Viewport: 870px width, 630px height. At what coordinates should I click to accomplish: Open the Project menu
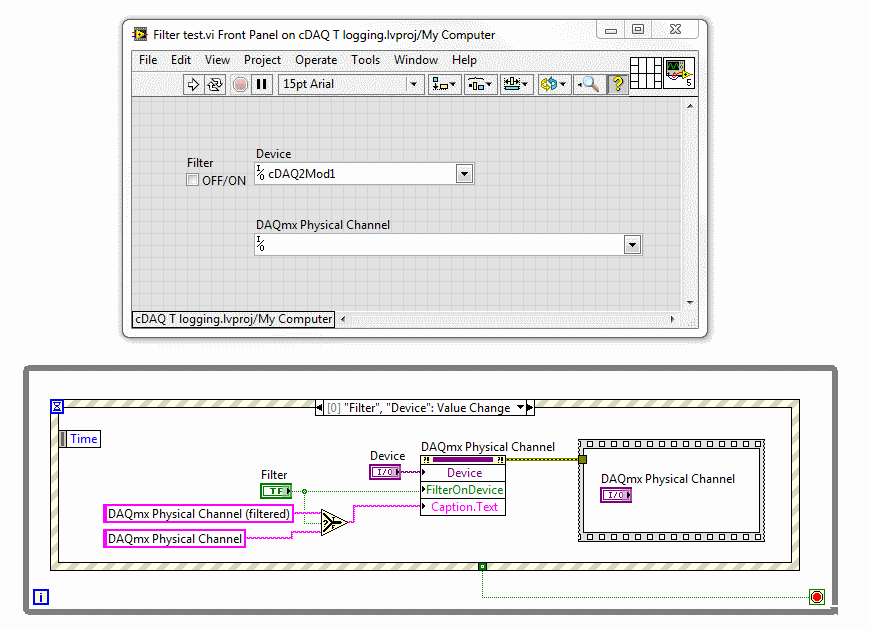coord(262,60)
